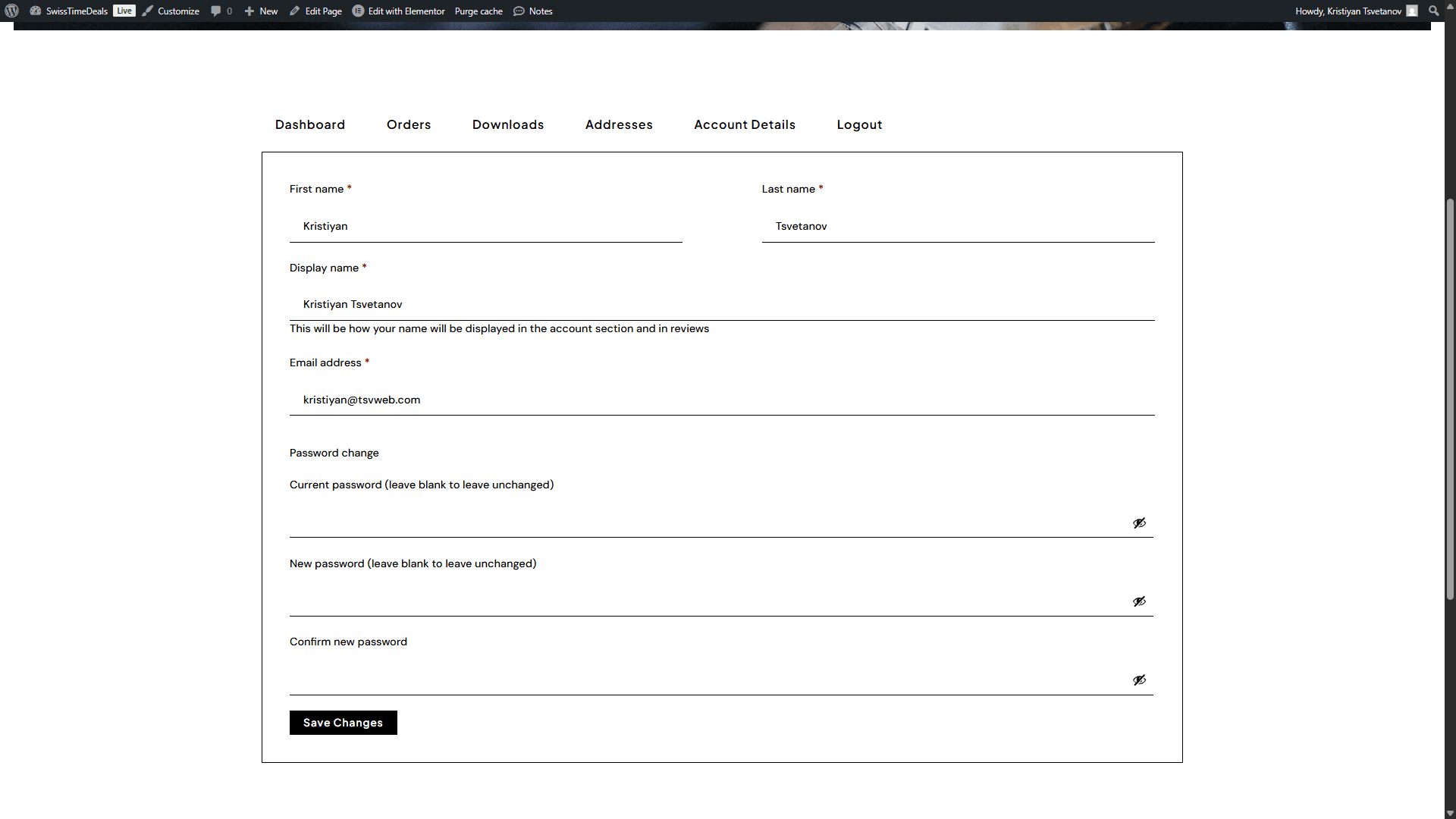Open Notes from the admin bar
The width and height of the screenshot is (1456, 819).
533,11
